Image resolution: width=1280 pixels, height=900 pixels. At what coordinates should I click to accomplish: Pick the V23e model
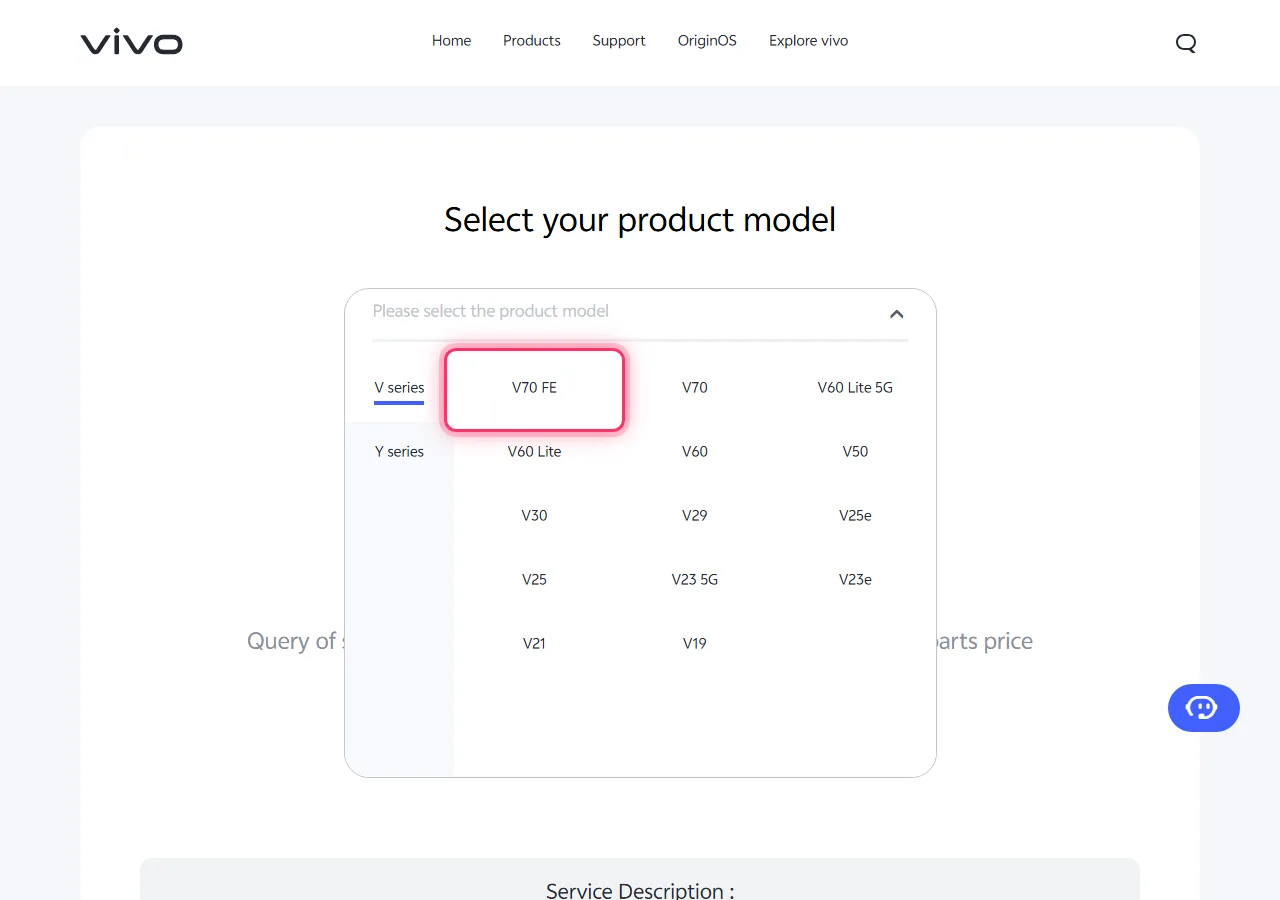(855, 580)
